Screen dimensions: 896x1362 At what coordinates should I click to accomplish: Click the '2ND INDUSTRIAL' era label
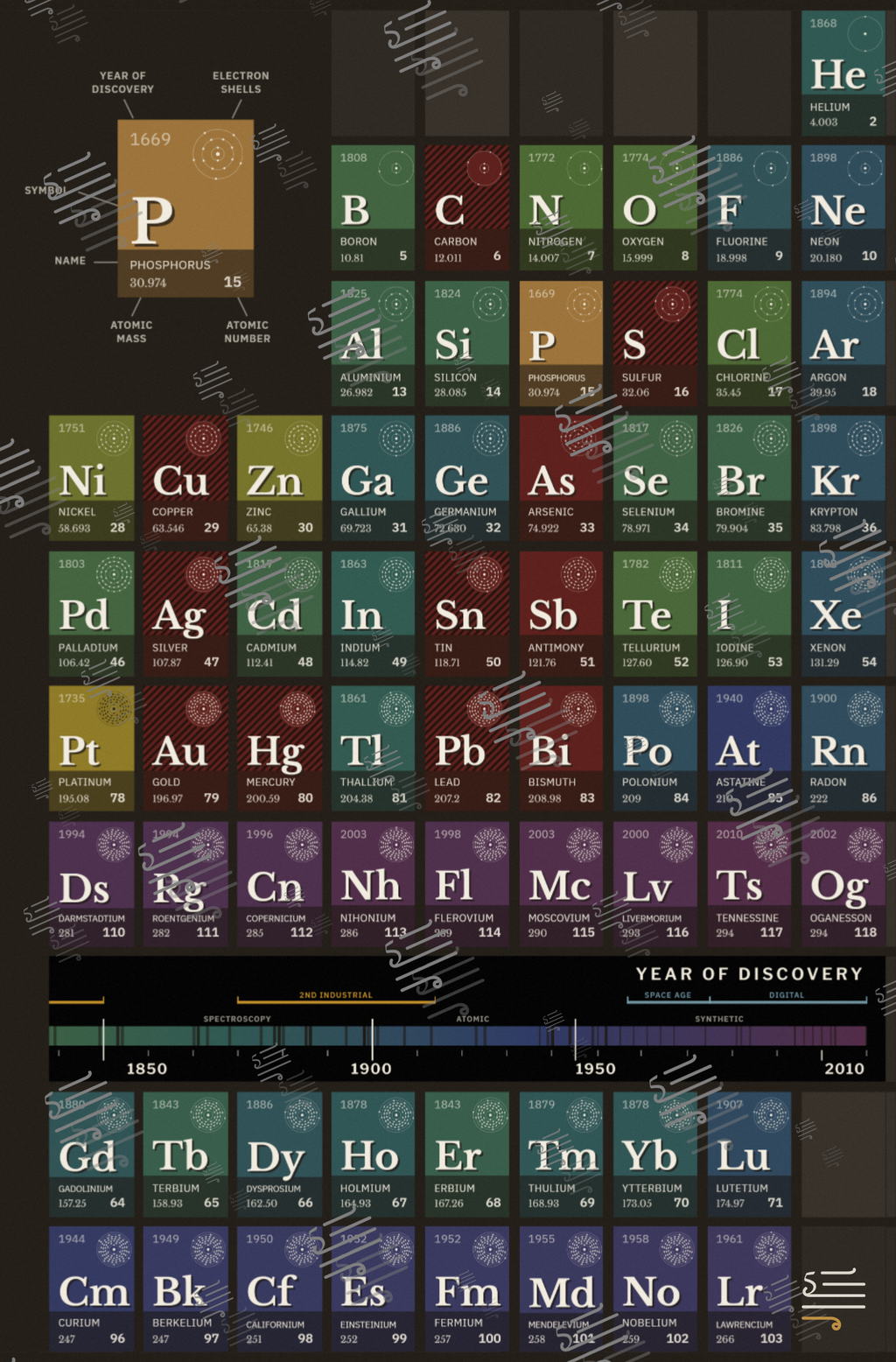click(336, 995)
